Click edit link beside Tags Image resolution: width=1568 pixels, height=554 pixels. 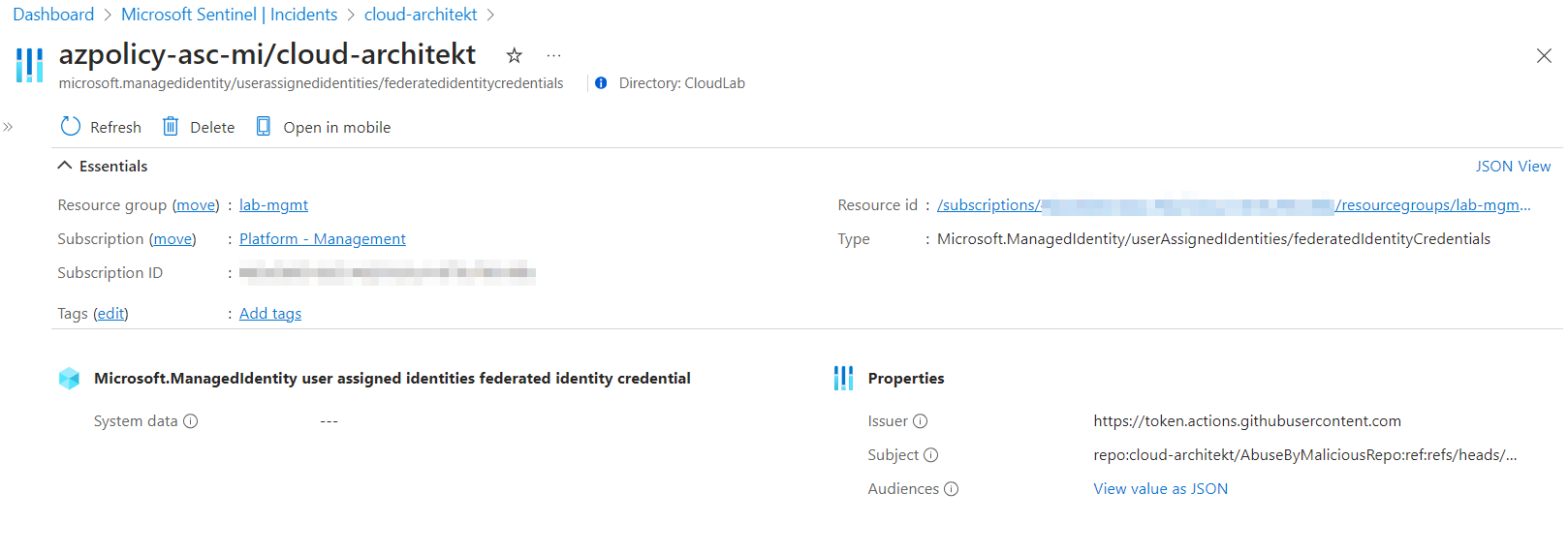tap(110, 314)
